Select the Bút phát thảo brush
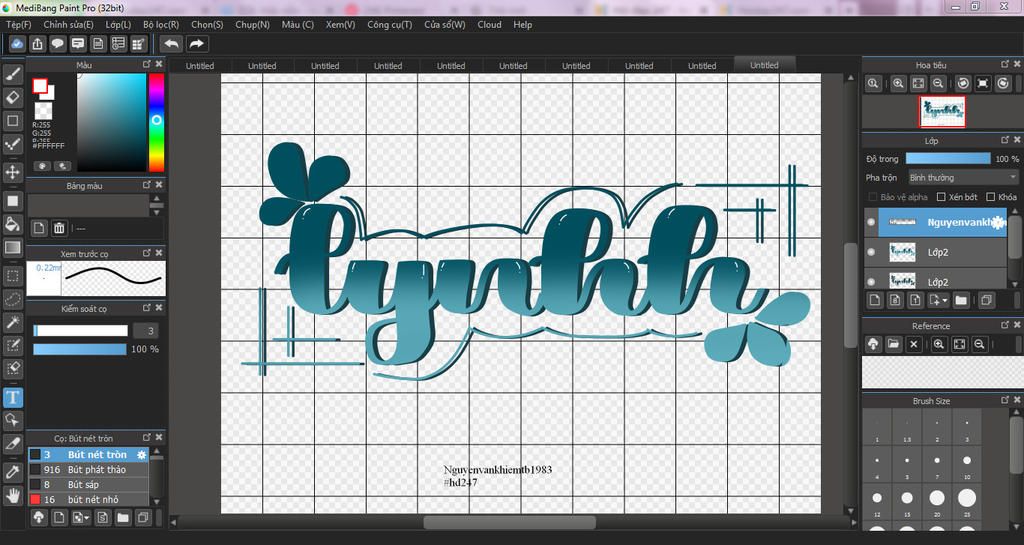 click(89, 469)
